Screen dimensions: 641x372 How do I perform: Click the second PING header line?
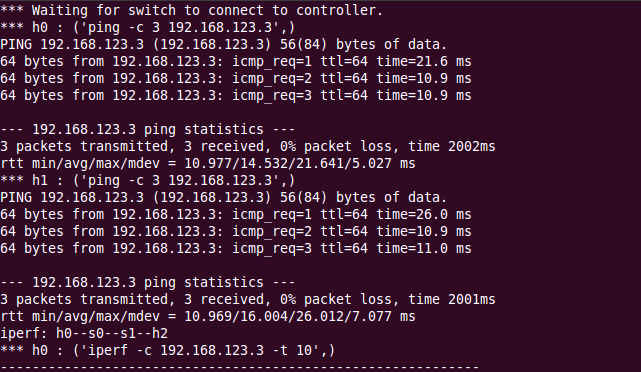point(224,197)
